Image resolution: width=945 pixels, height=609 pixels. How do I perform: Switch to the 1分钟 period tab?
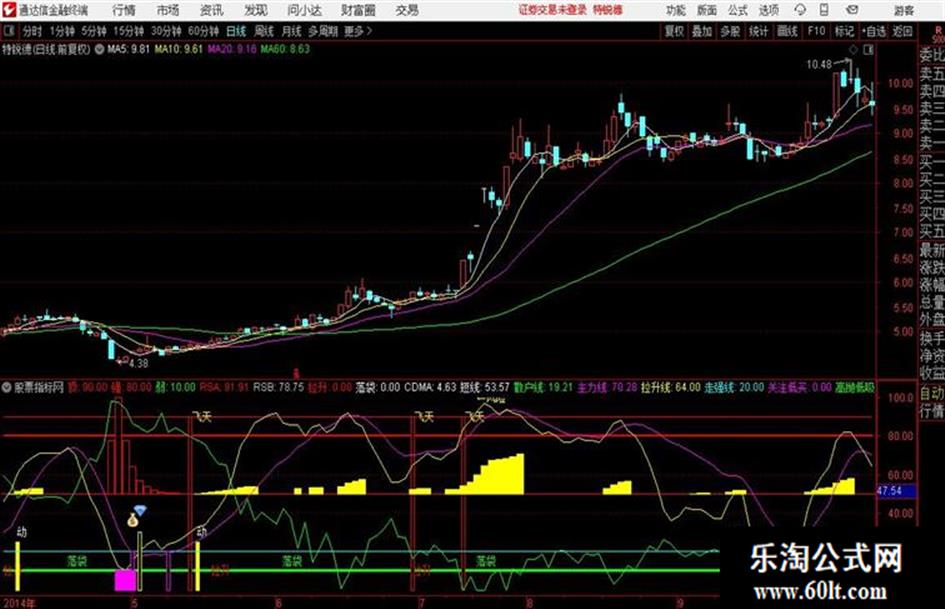tap(61, 31)
